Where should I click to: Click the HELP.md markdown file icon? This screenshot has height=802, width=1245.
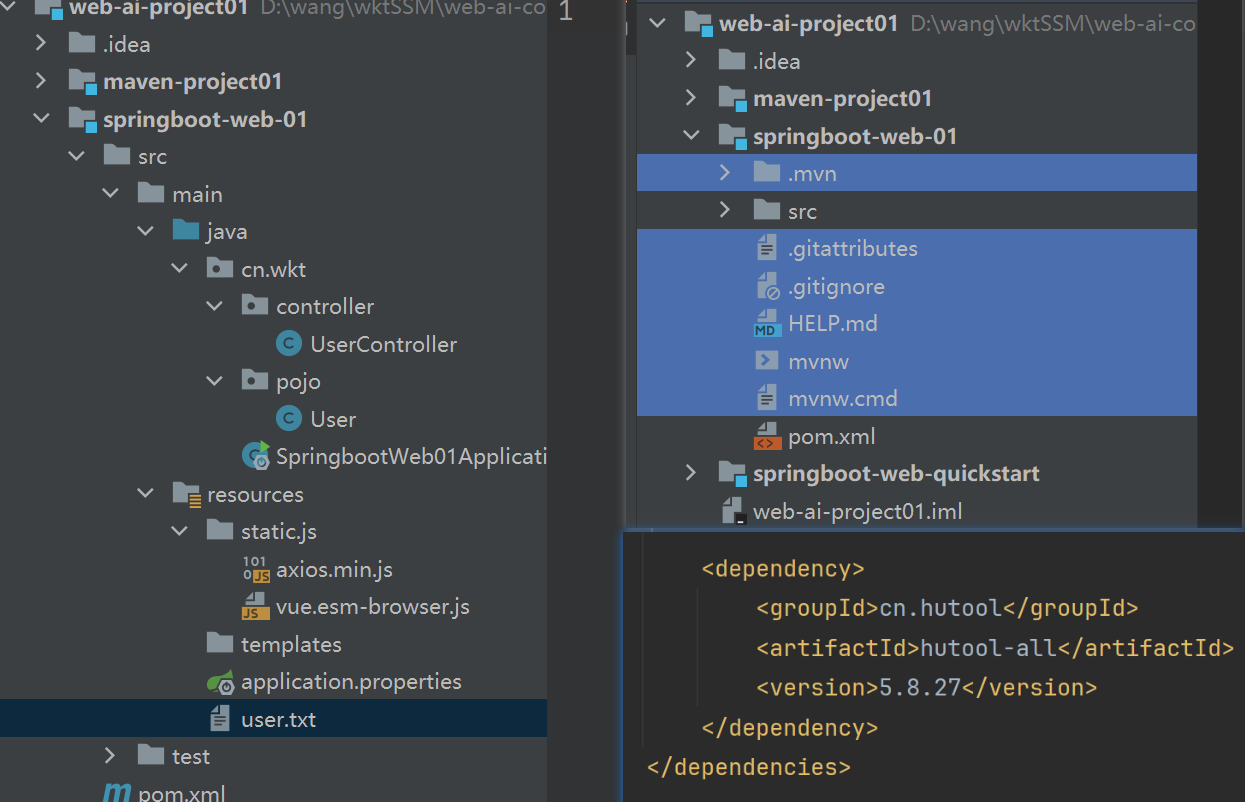coord(766,325)
